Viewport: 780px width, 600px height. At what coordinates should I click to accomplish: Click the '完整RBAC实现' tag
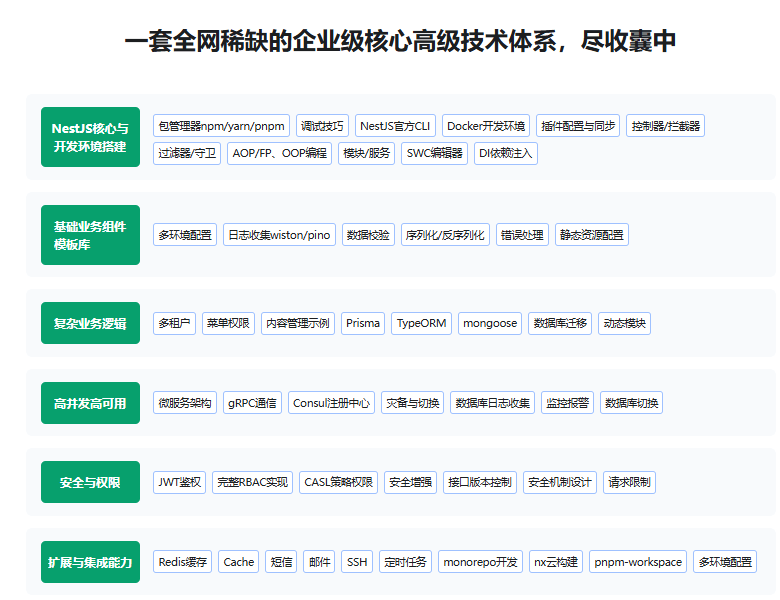tap(253, 482)
